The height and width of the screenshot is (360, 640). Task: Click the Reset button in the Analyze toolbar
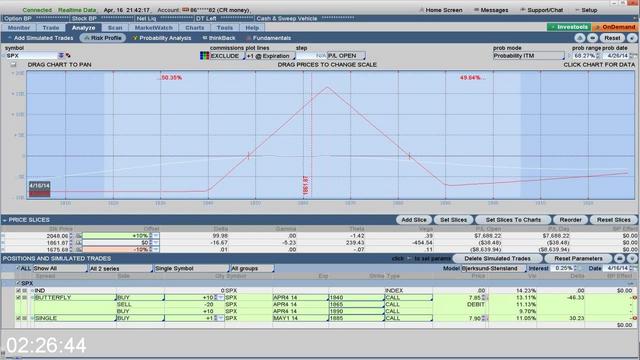tap(612, 38)
